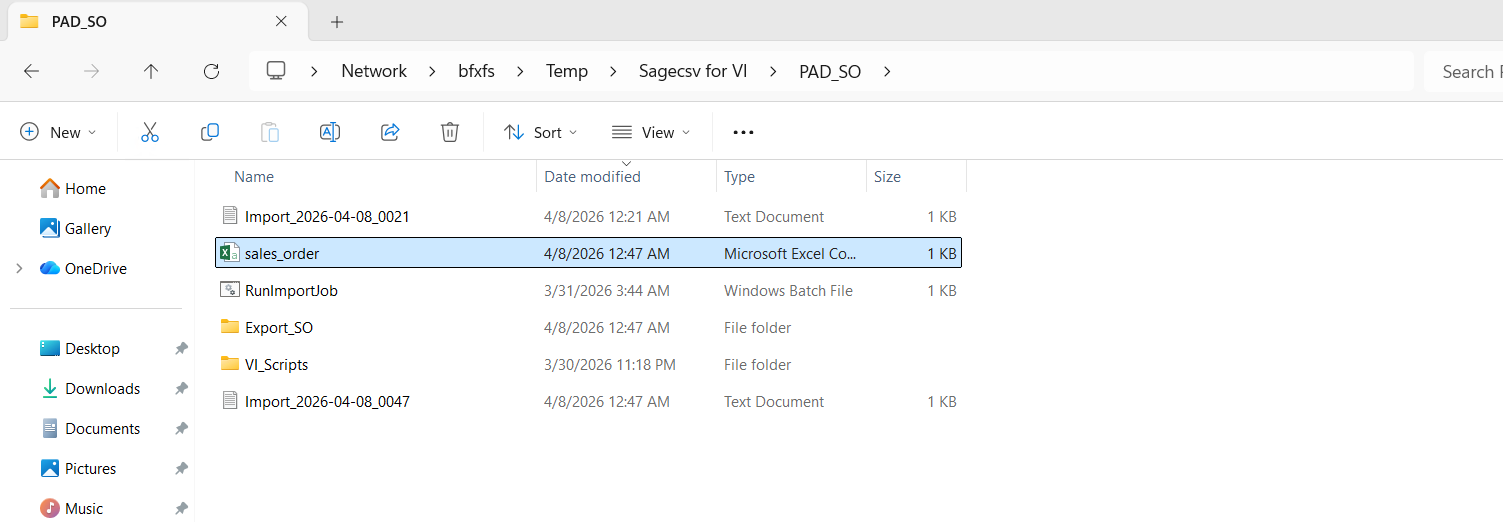
Task: Refresh the PAD_SO folder view
Action: tap(211, 71)
